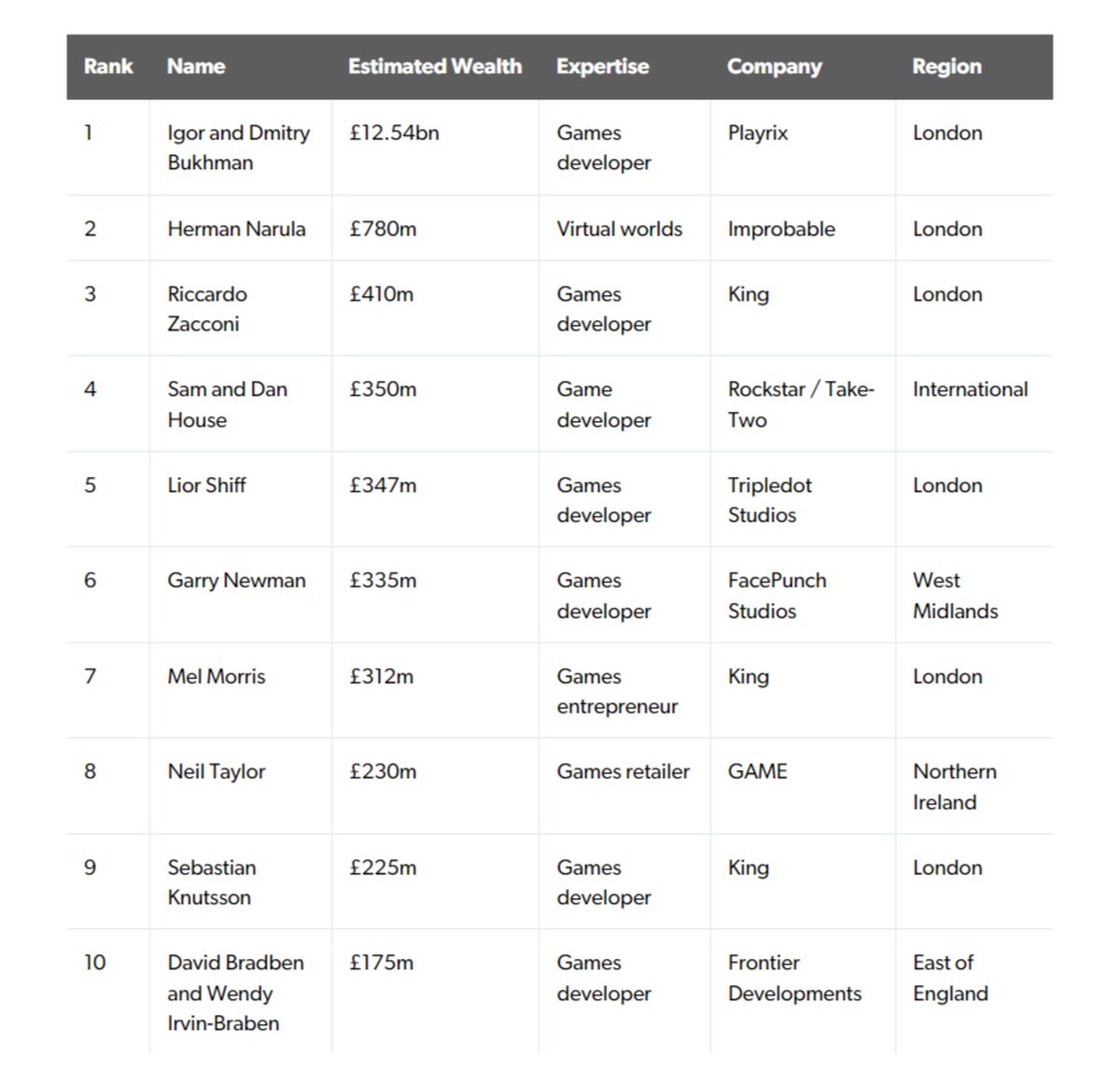Select the Improbable company cell

781,229
